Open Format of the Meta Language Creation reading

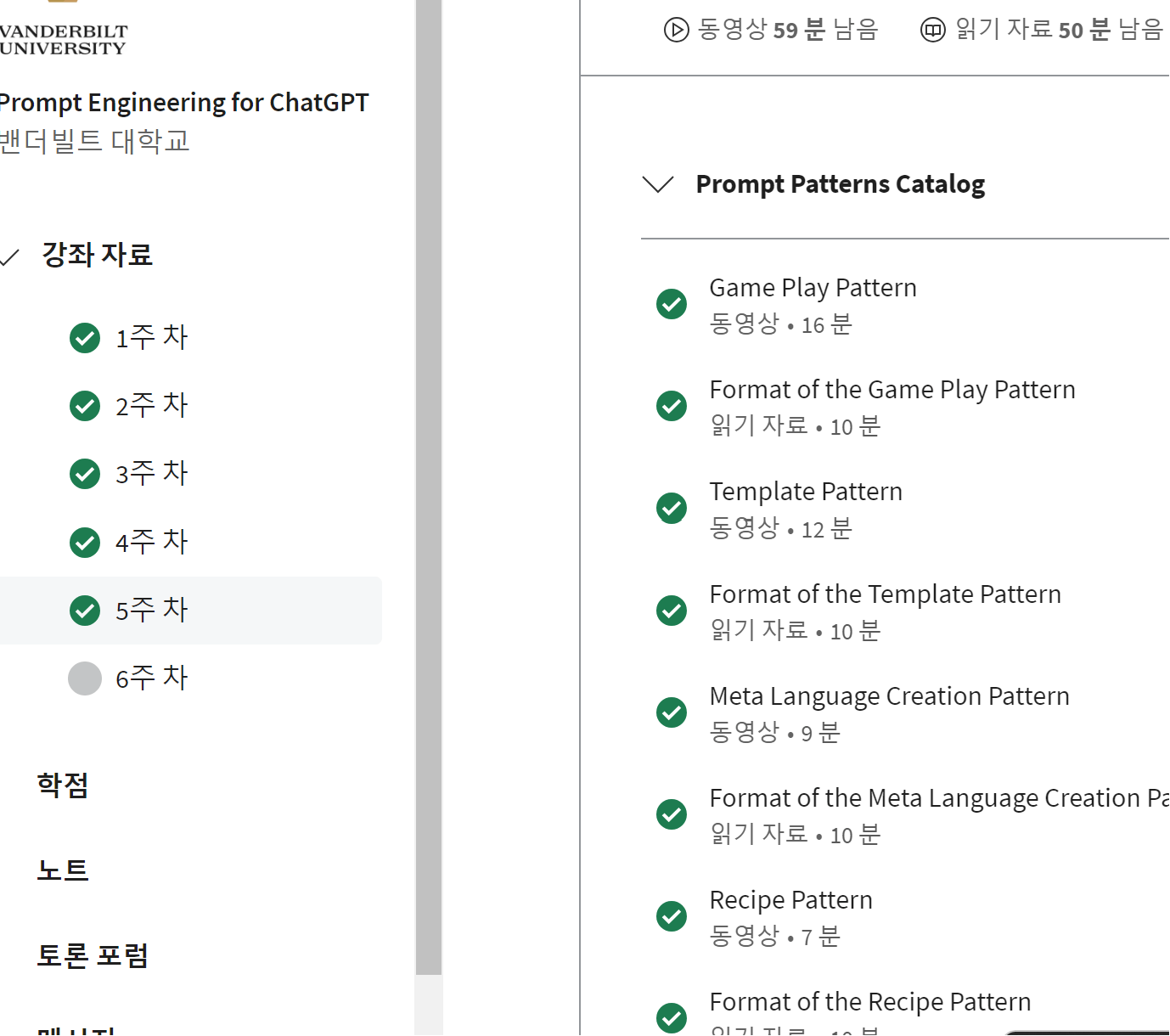tap(939, 798)
